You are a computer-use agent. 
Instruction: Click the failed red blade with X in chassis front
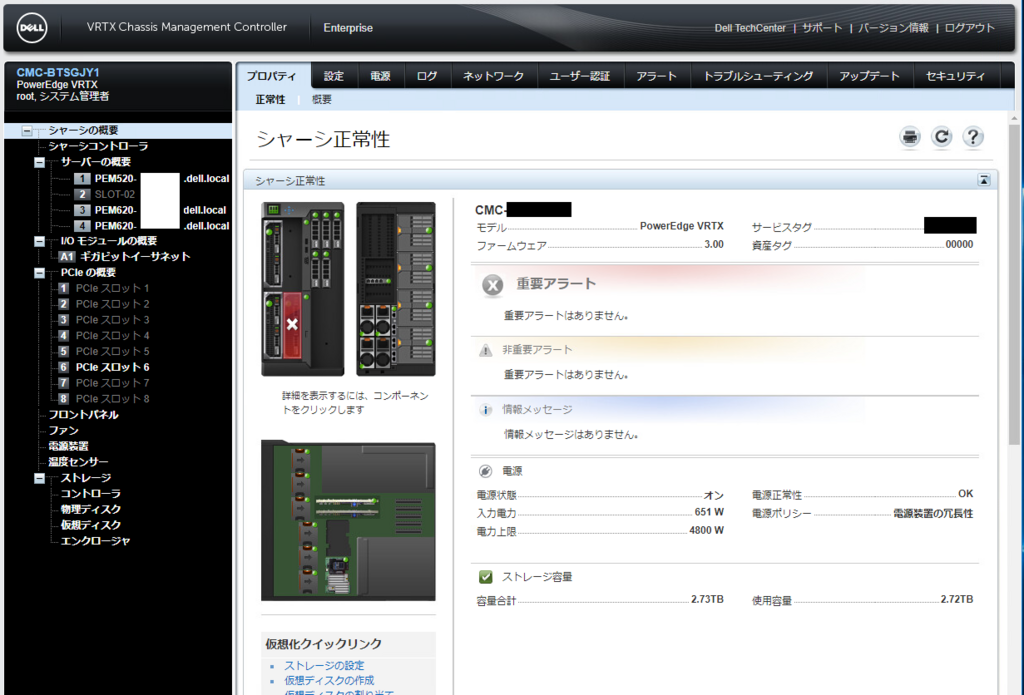click(292, 324)
